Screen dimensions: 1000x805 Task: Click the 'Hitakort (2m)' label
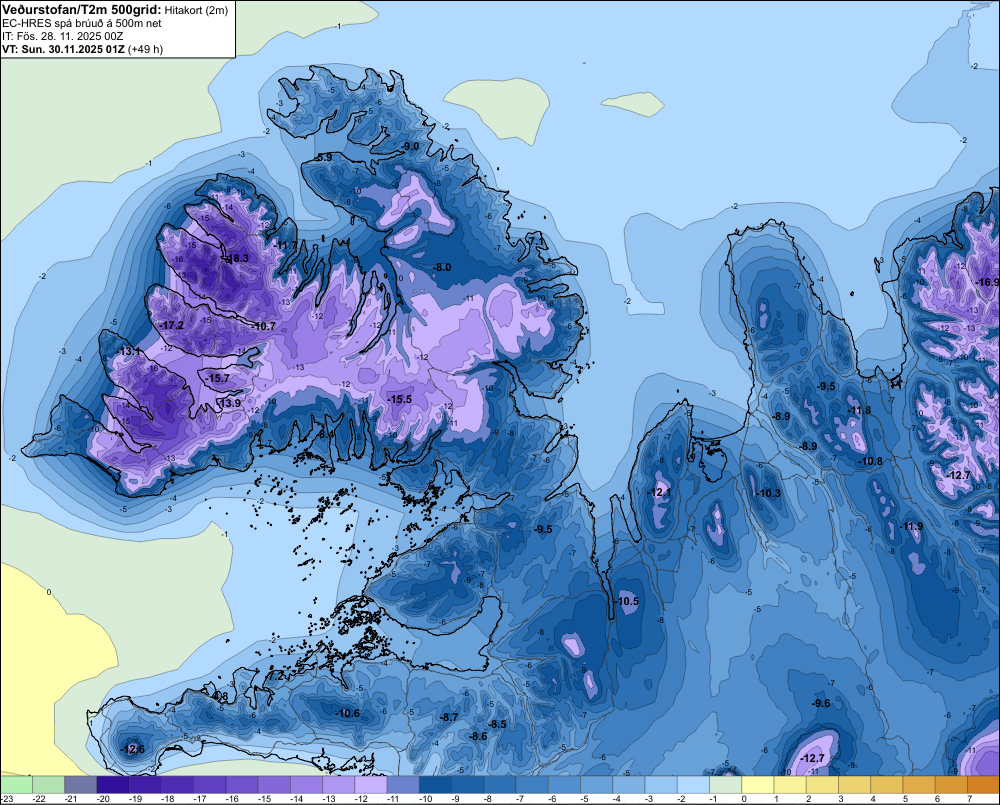coord(196,10)
